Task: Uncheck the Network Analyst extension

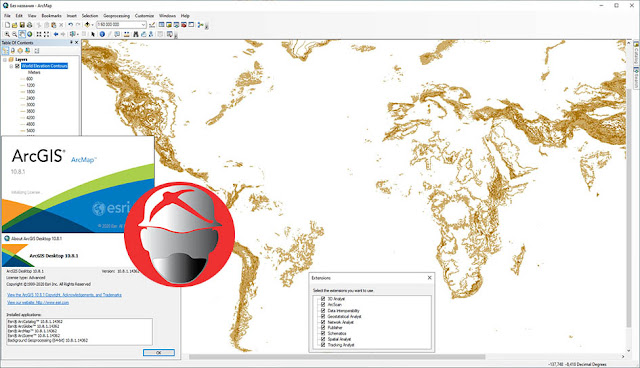Action: coord(323,322)
